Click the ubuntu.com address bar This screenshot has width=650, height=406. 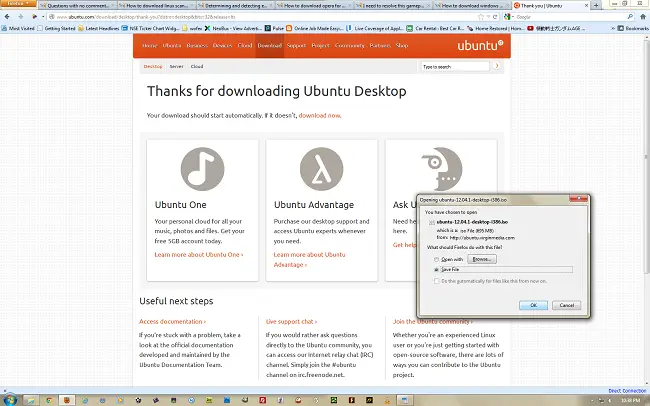click(265, 17)
